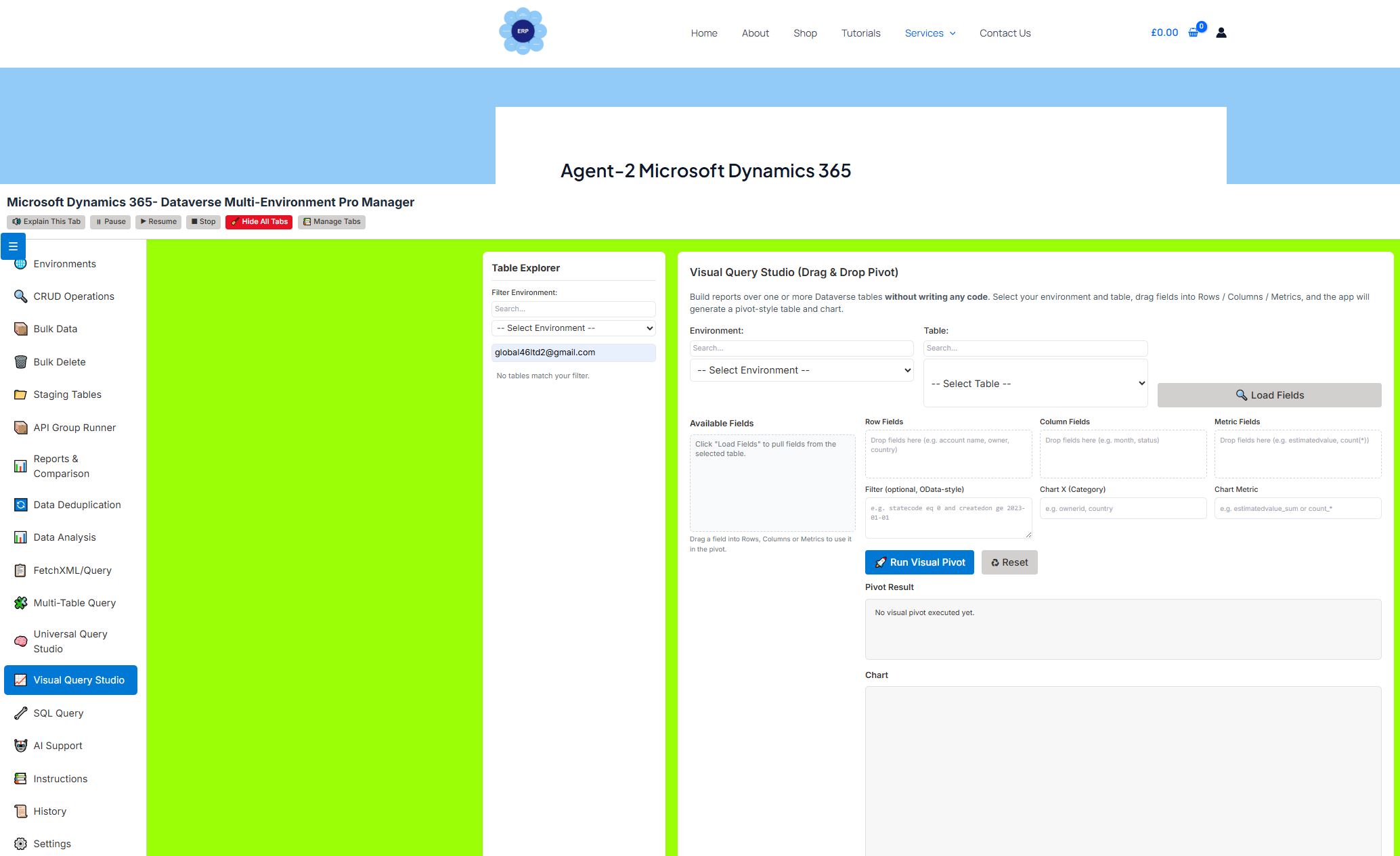Open CRUD Operations from the sidebar

[73, 296]
